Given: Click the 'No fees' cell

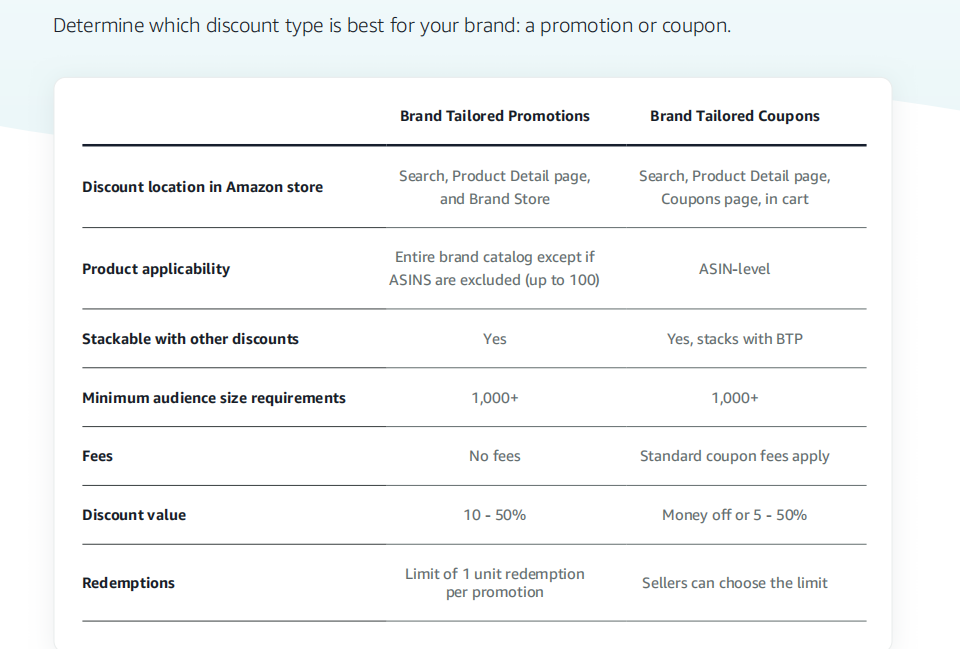Looking at the screenshot, I should pos(495,456).
